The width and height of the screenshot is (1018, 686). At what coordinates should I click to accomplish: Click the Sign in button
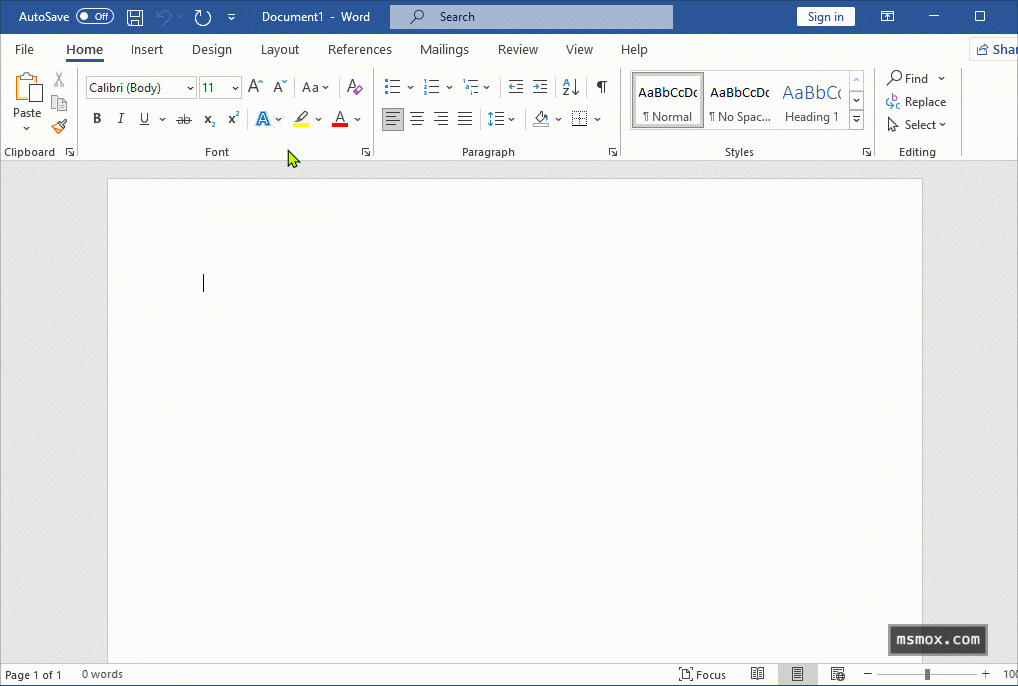[x=826, y=17]
